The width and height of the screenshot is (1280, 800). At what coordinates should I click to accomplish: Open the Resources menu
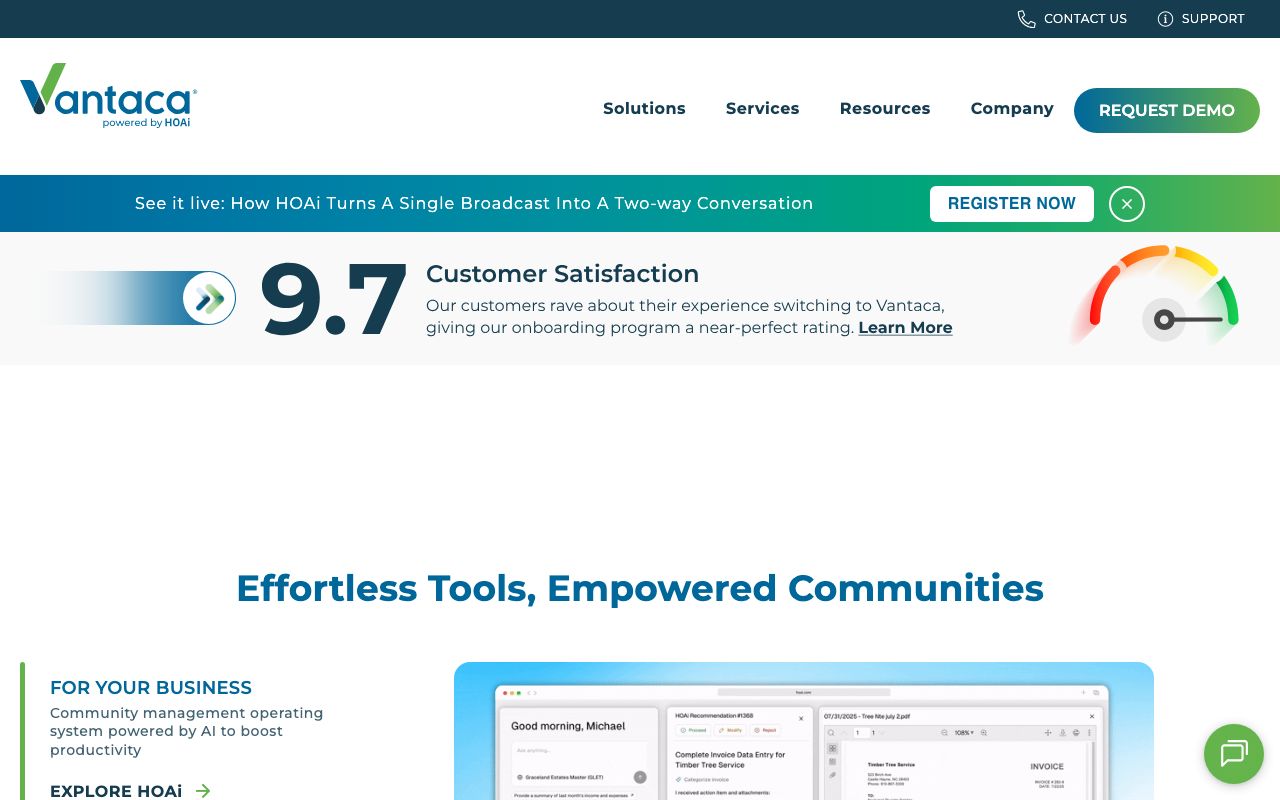tap(885, 108)
